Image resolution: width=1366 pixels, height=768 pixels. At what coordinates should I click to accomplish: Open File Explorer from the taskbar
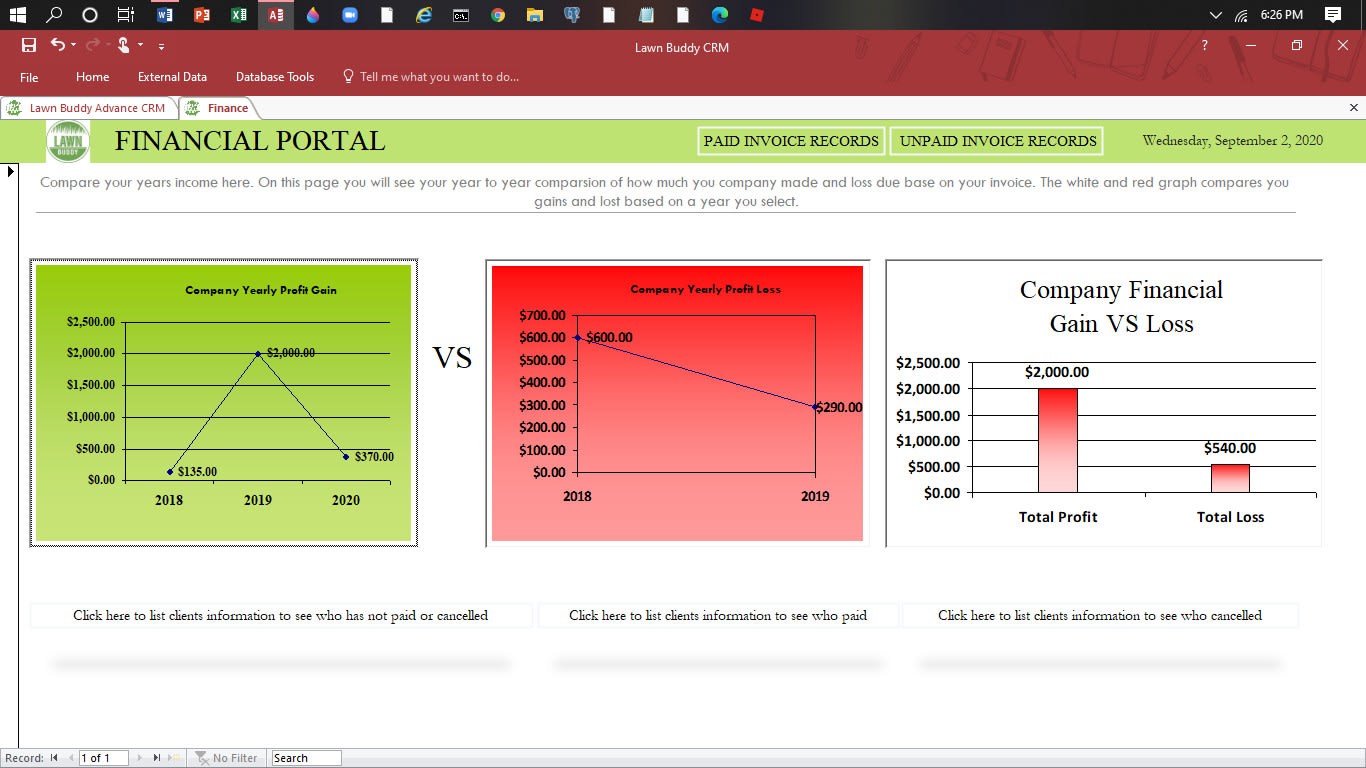click(535, 15)
